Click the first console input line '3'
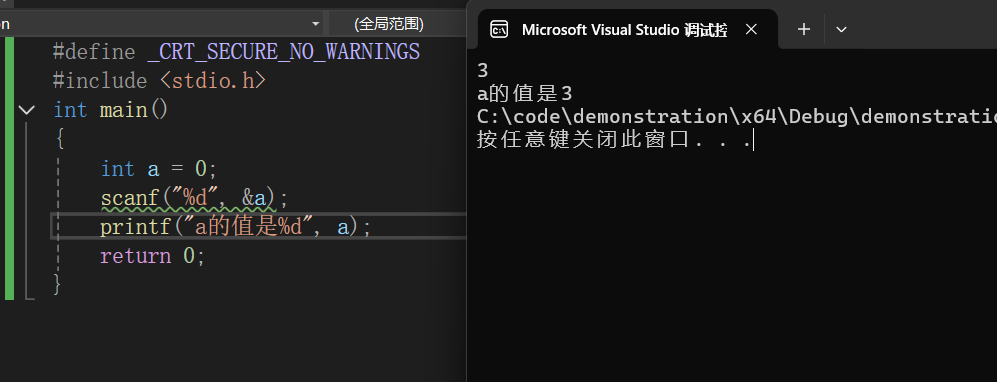This screenshot has width=997, height=382. [483, 71]
